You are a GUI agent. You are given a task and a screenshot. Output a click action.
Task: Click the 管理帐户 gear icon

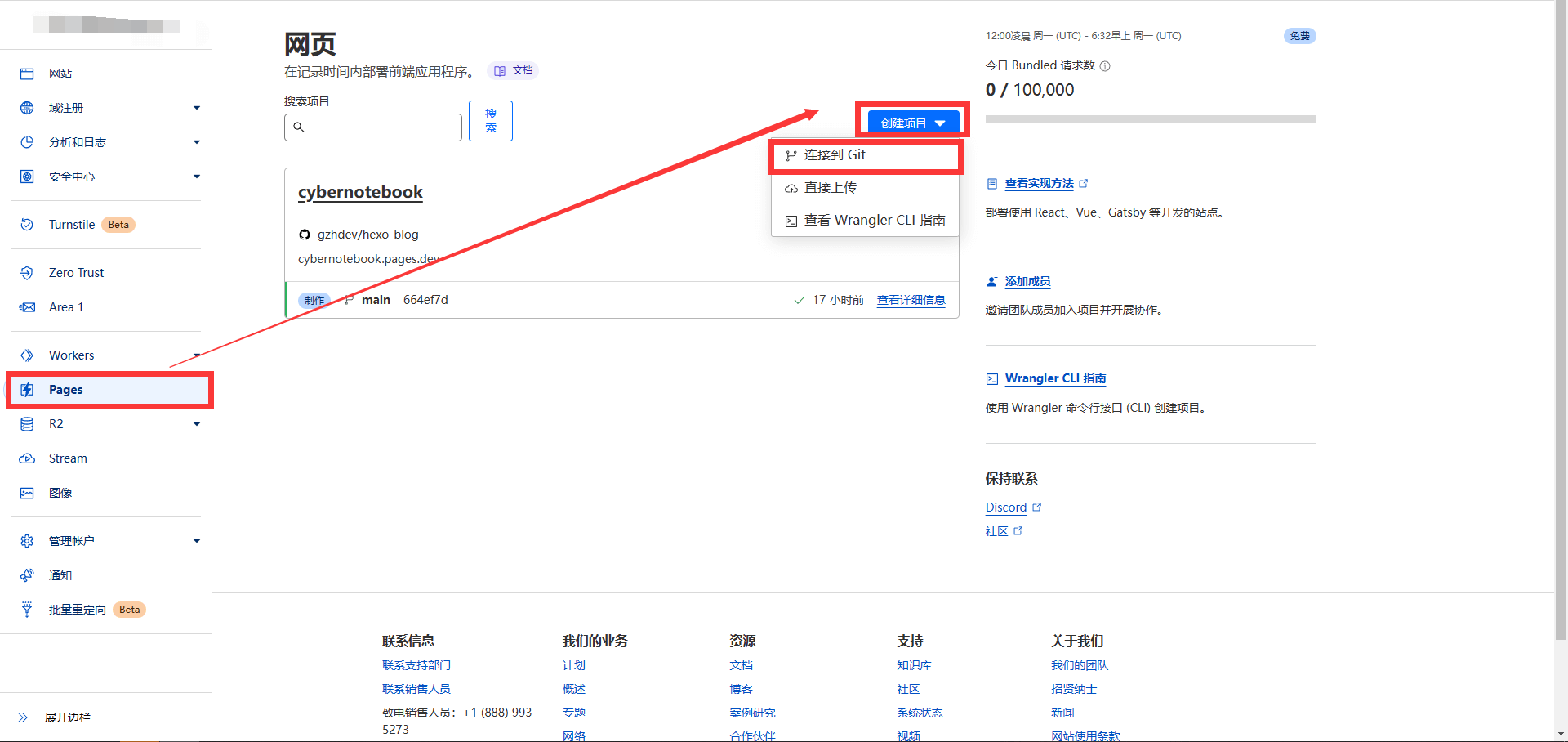pos(27,541)
